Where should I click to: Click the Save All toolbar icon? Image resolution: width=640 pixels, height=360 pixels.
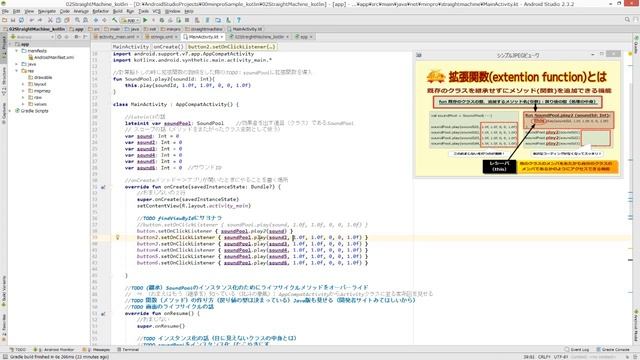tap(13, 20)
